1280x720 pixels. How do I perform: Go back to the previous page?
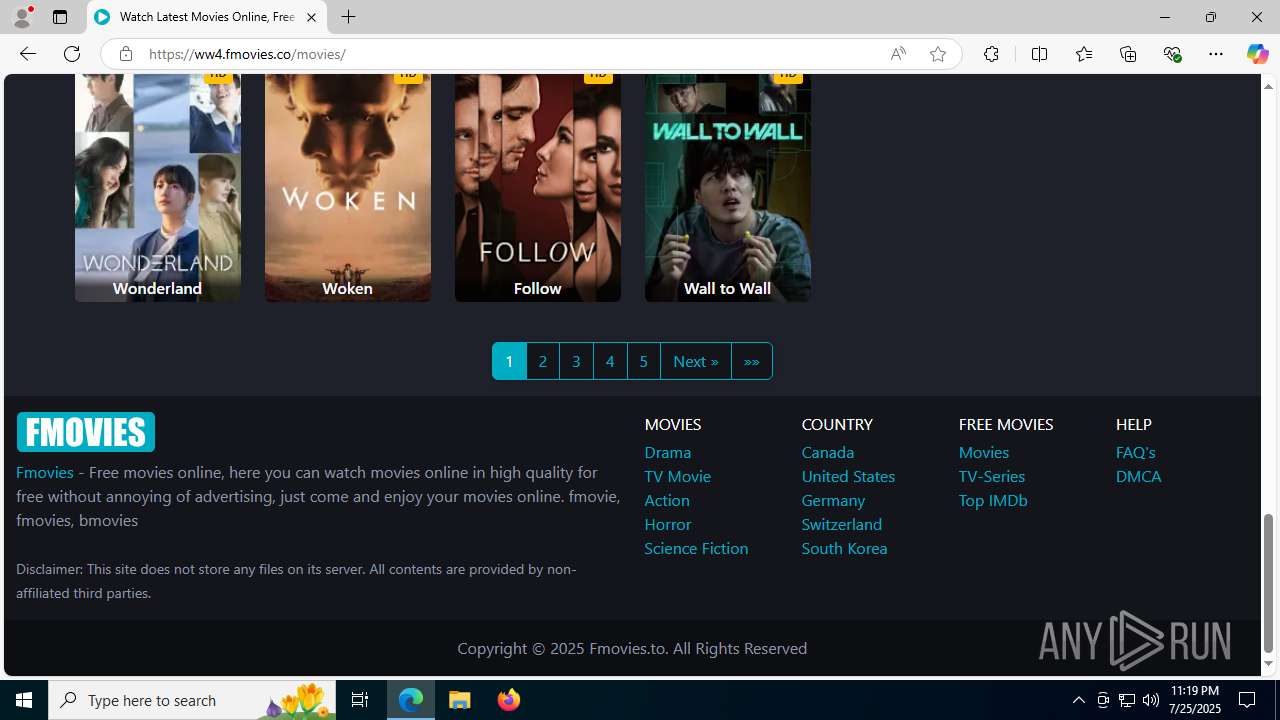(x=27, y=54)
